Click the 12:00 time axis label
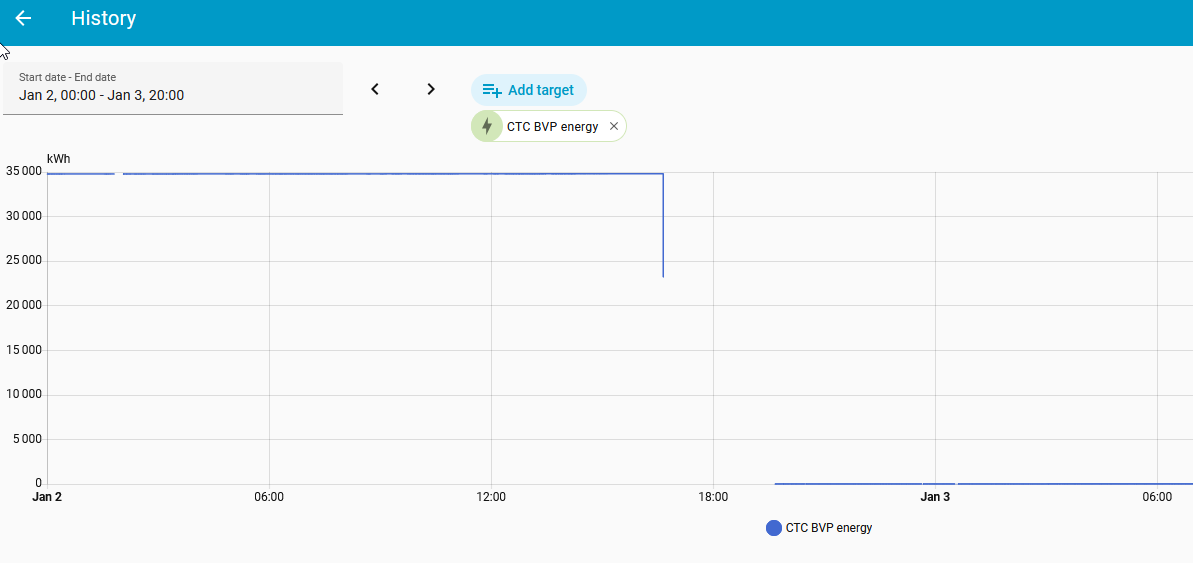Image resolution: width=1193 pixels, height=563 pixels. pos(491,497)
